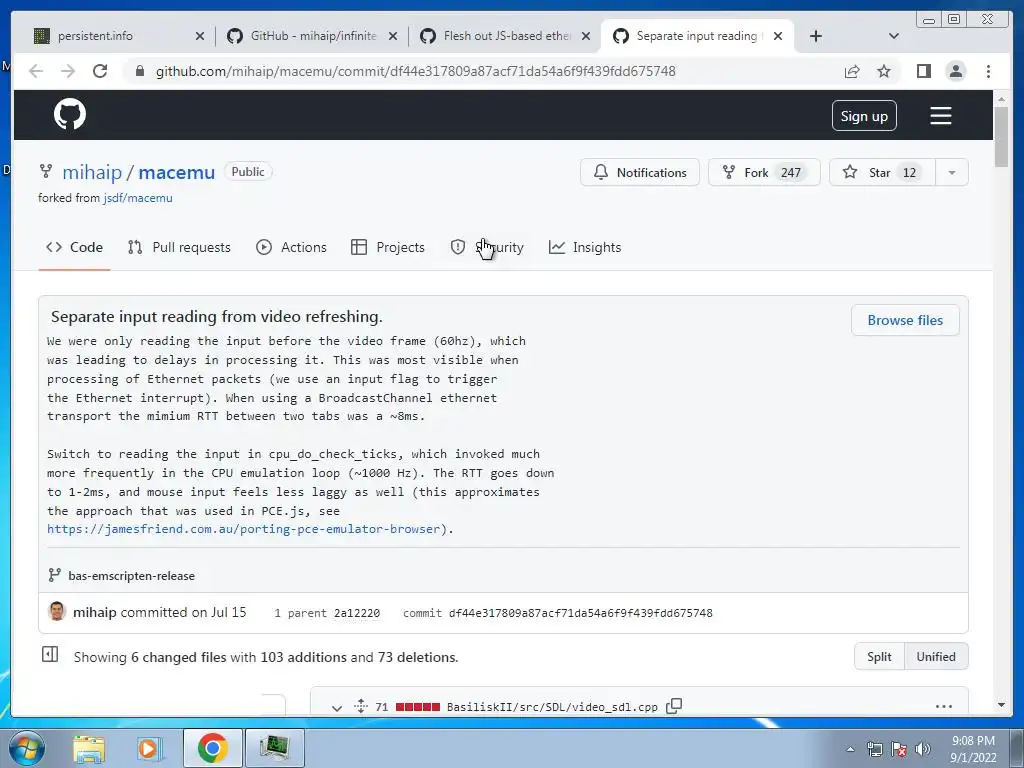This screenshot has height=768, width=1024.
Task: Open parent commit 2a12220 link
Action: click(x=357, y=613)
